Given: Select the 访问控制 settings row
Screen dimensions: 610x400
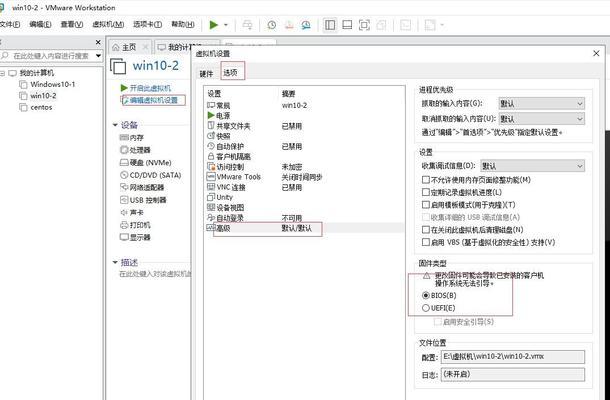Looking at the screenshot, I should (x=304, y=167).
